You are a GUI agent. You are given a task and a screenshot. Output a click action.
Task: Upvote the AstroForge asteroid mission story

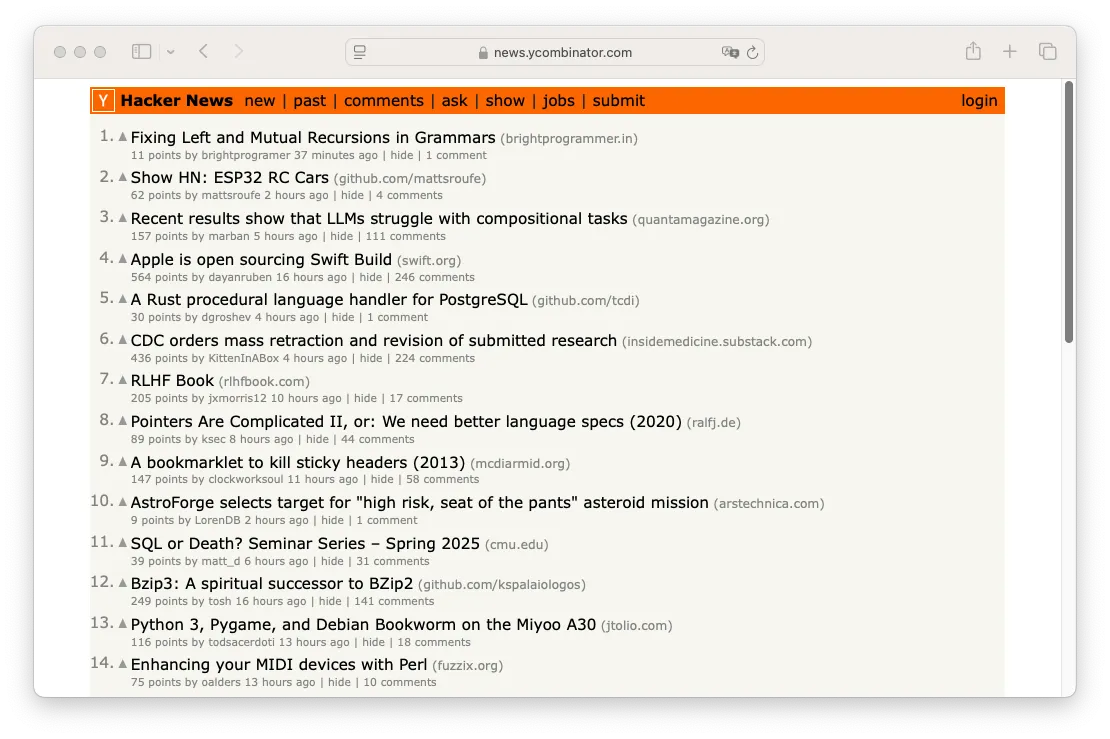pyautogui.click(x=122, y=502)
